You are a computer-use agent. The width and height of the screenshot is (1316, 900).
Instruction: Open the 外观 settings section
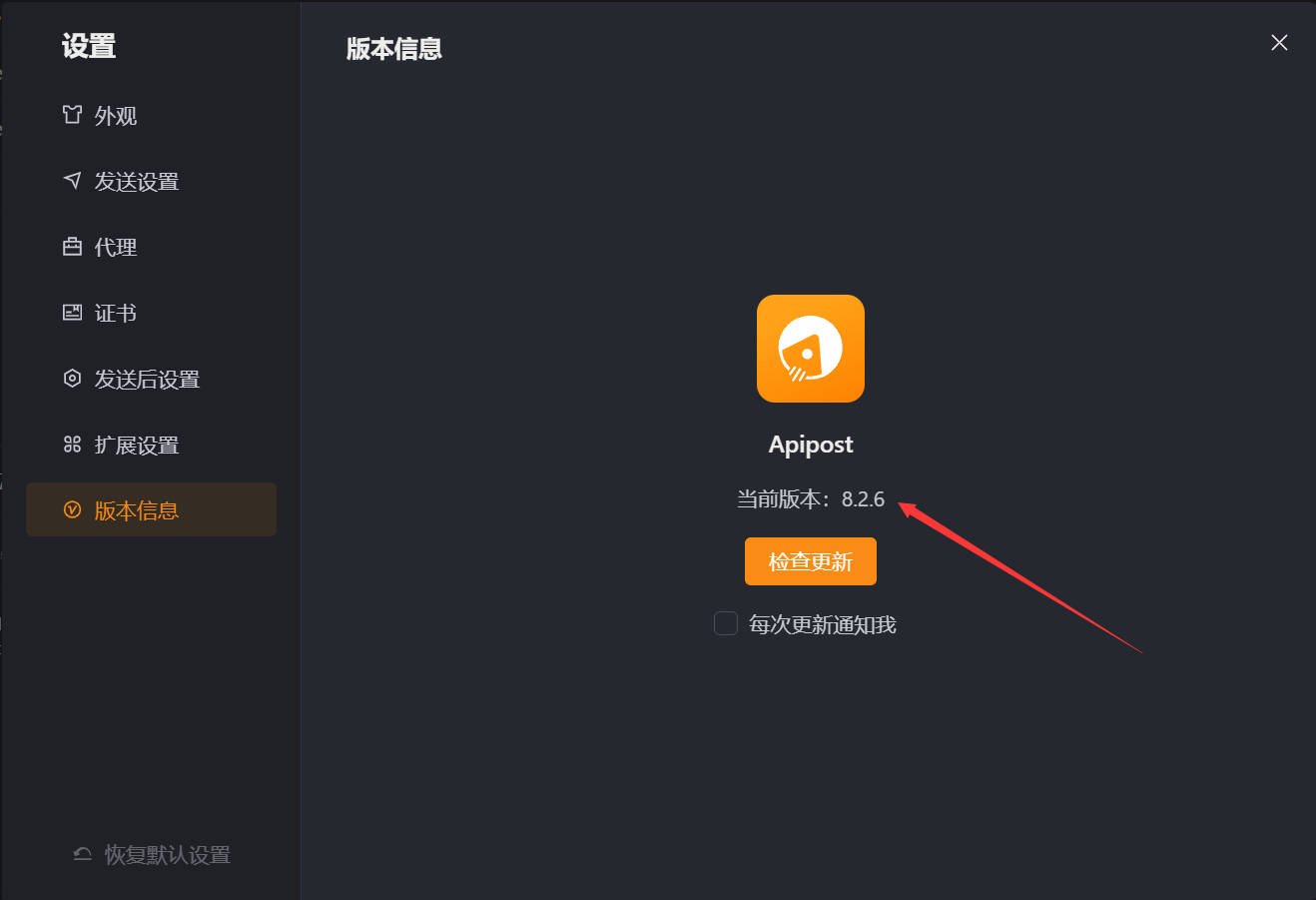(x=116, y=116)
